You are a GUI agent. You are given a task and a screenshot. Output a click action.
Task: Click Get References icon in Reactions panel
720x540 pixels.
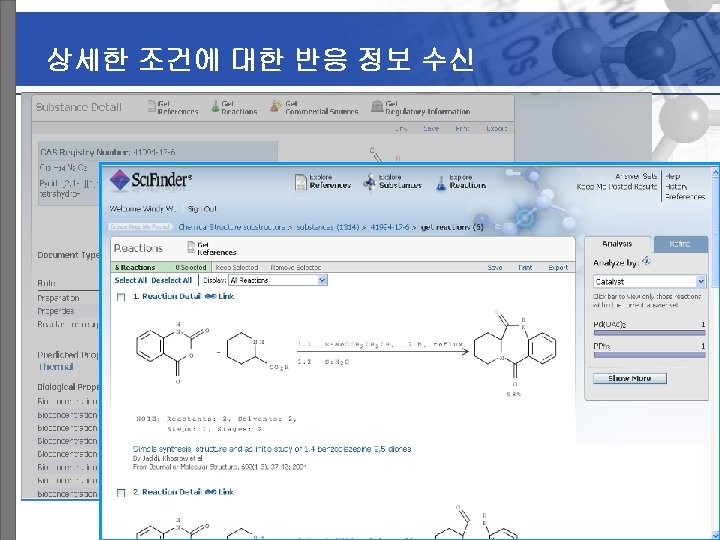[191, 247]
